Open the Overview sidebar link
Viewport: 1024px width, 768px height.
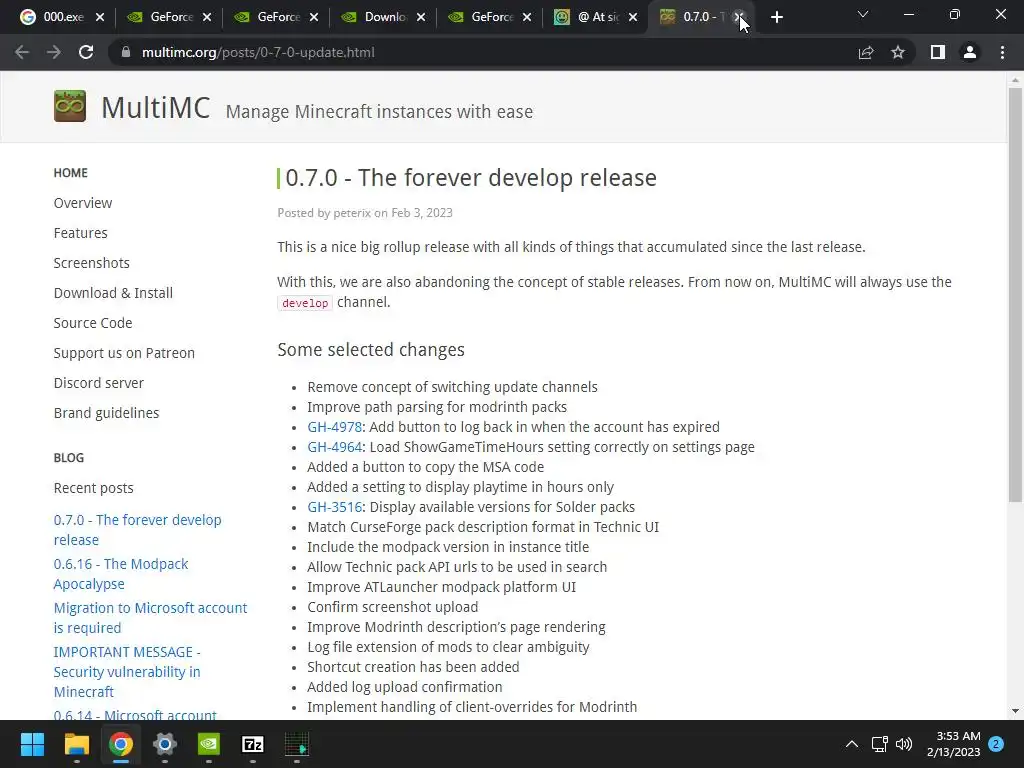coord(83,203)
